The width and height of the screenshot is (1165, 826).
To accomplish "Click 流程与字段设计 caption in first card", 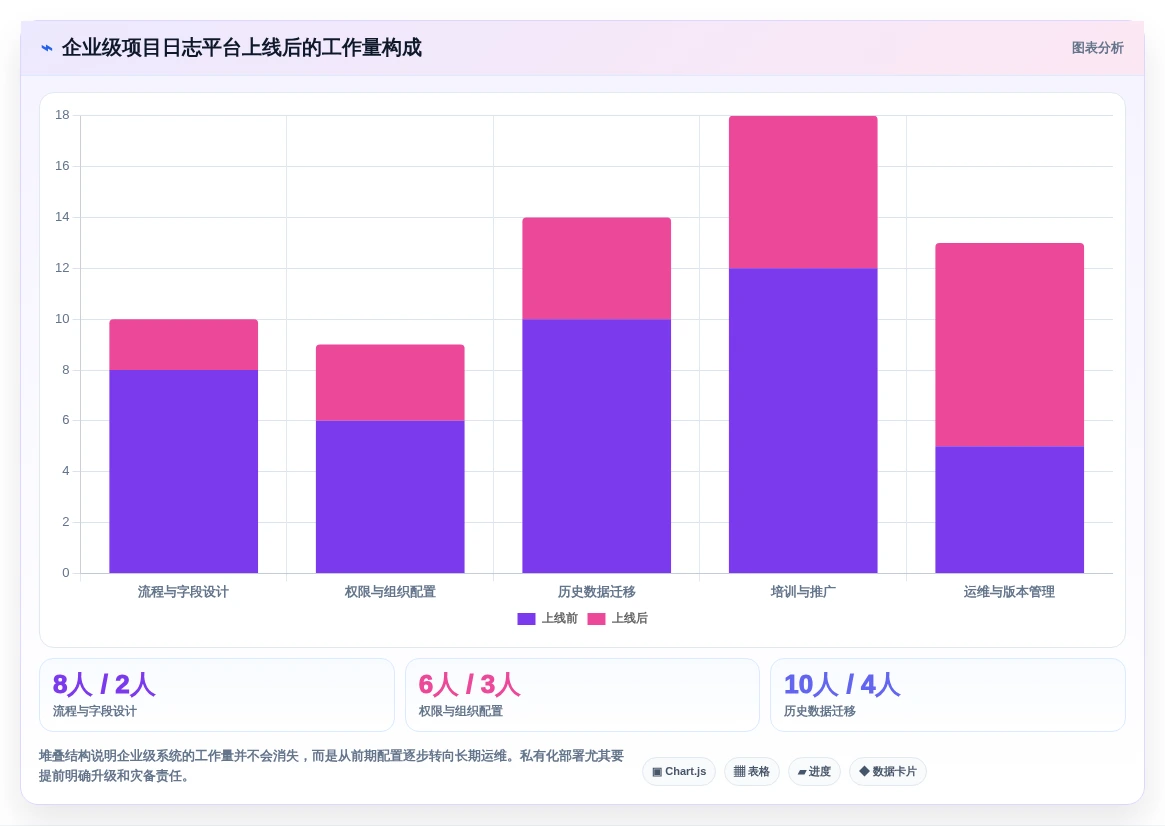I will (x=95, y=712).
